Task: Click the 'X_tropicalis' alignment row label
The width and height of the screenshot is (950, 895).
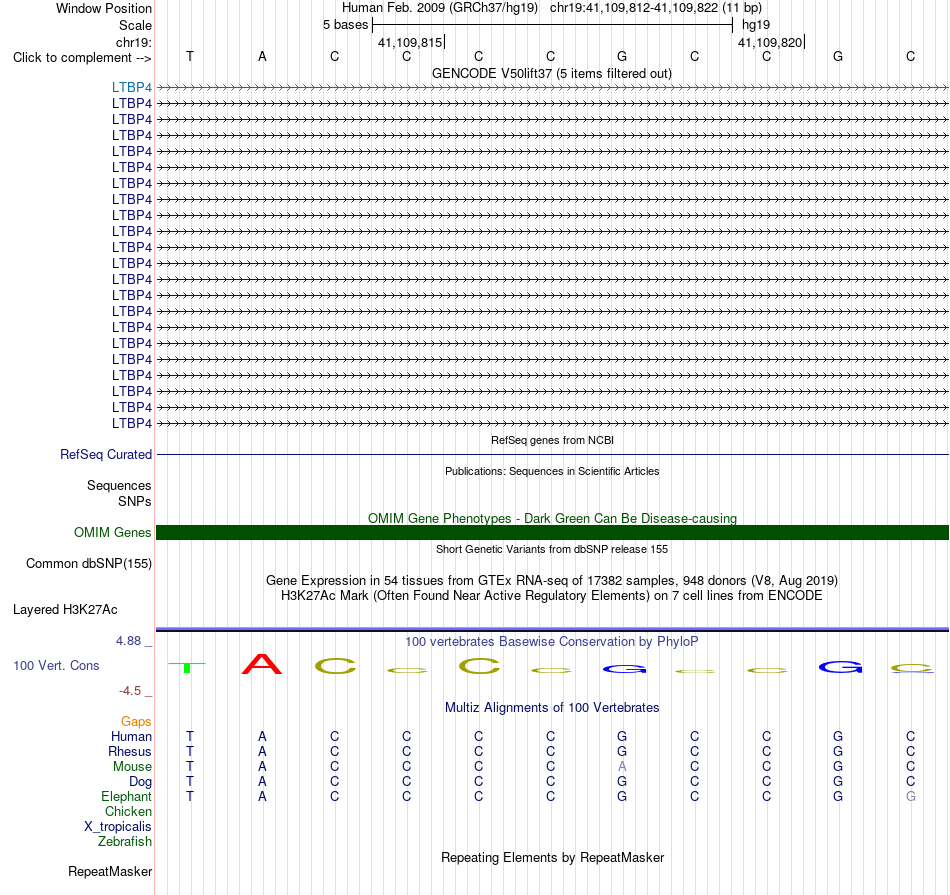Action: tap(118, 827)
